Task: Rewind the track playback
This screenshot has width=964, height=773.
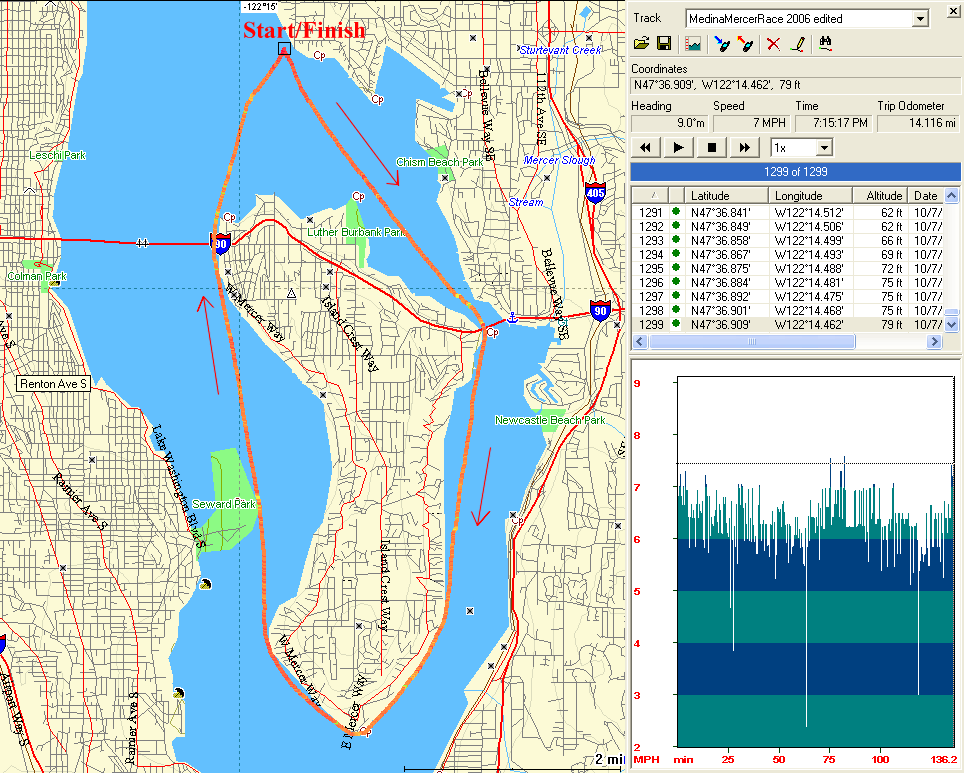Action: (646, 148)
